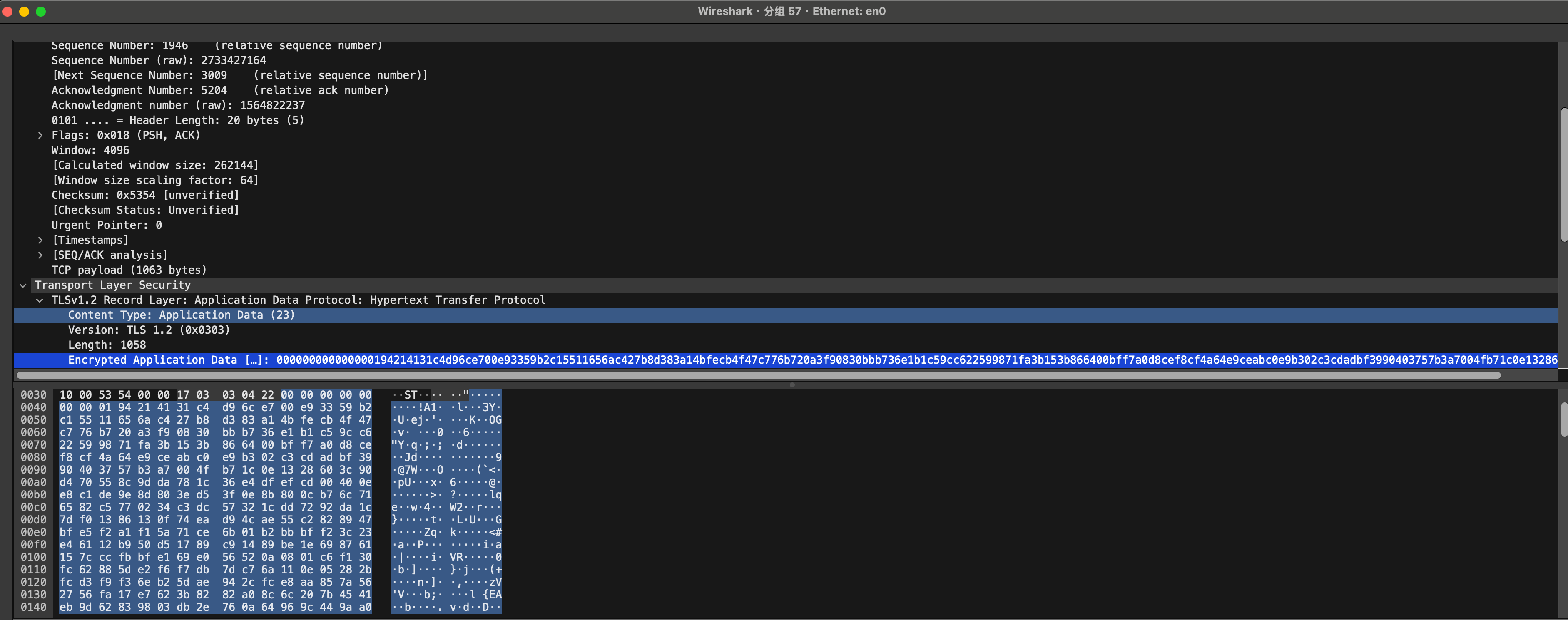Collapse the Transport Layer Security section
The width and height of the screenshot is (1568, 620).
click(23, 285)
